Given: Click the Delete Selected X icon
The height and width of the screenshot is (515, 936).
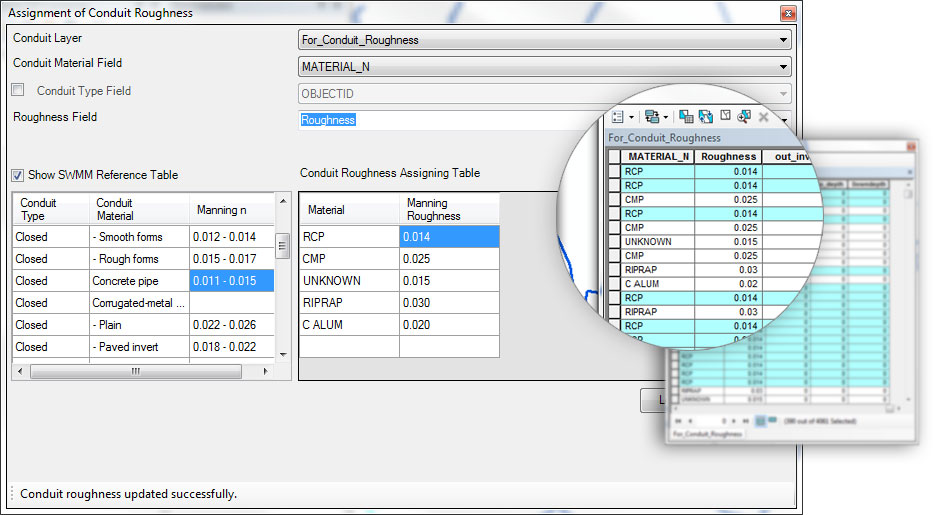Looking at the screenshot, I should (764, 117).
